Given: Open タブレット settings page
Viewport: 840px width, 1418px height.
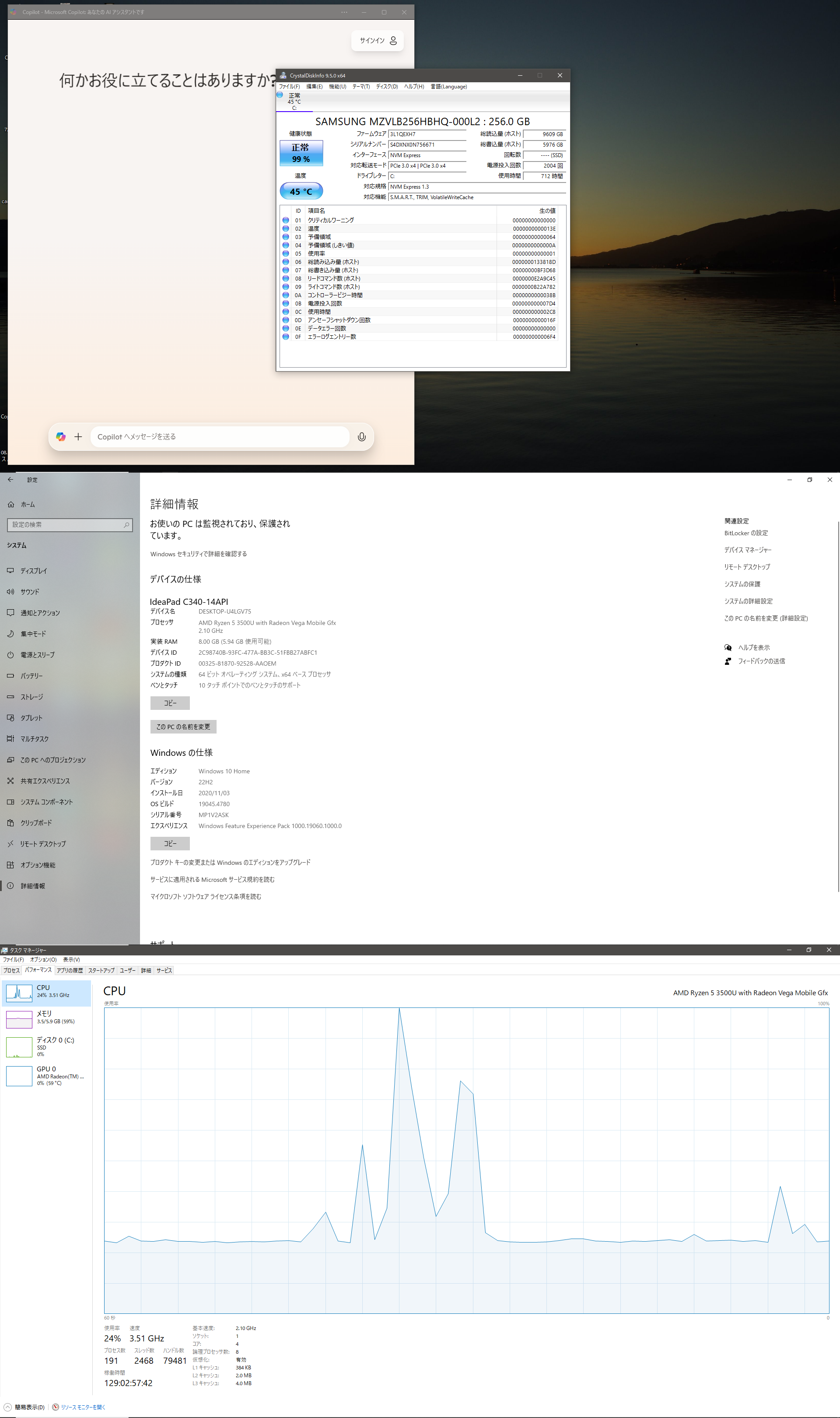Looking at the screenshot, I should (70, 718).
